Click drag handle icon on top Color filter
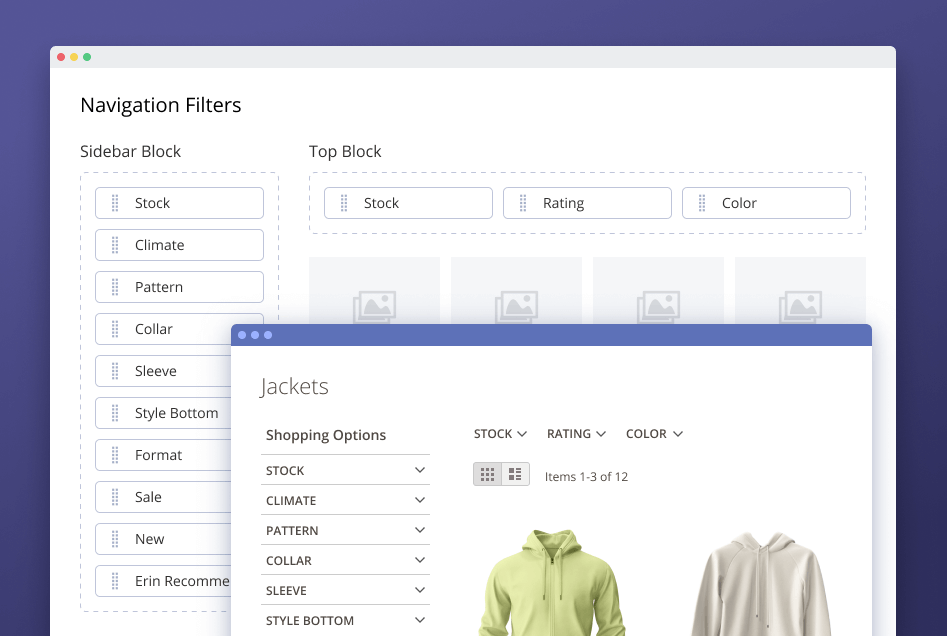Screen dimensions: 947x636 (702, 203)
